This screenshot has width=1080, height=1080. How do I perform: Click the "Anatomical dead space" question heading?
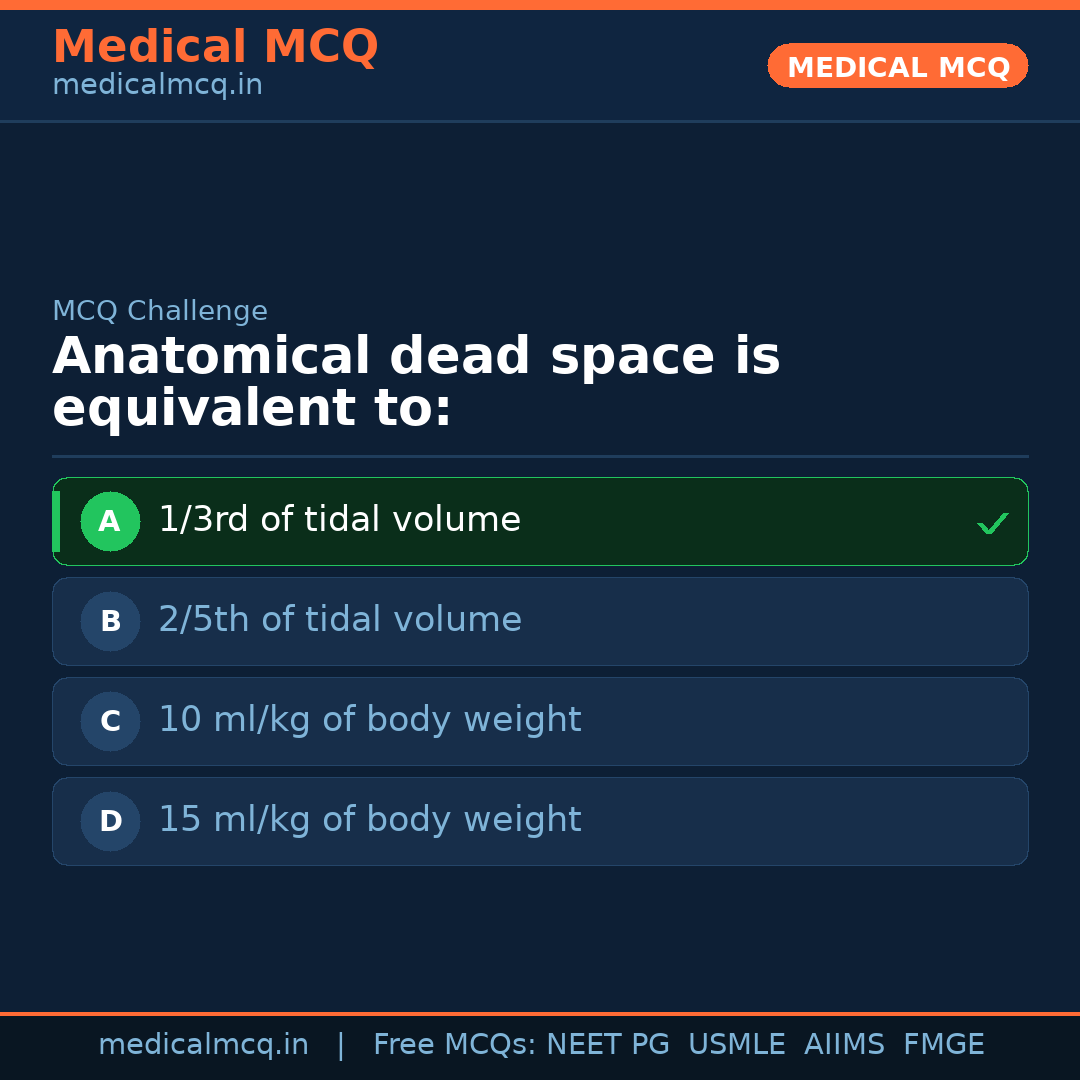point(416,382)
